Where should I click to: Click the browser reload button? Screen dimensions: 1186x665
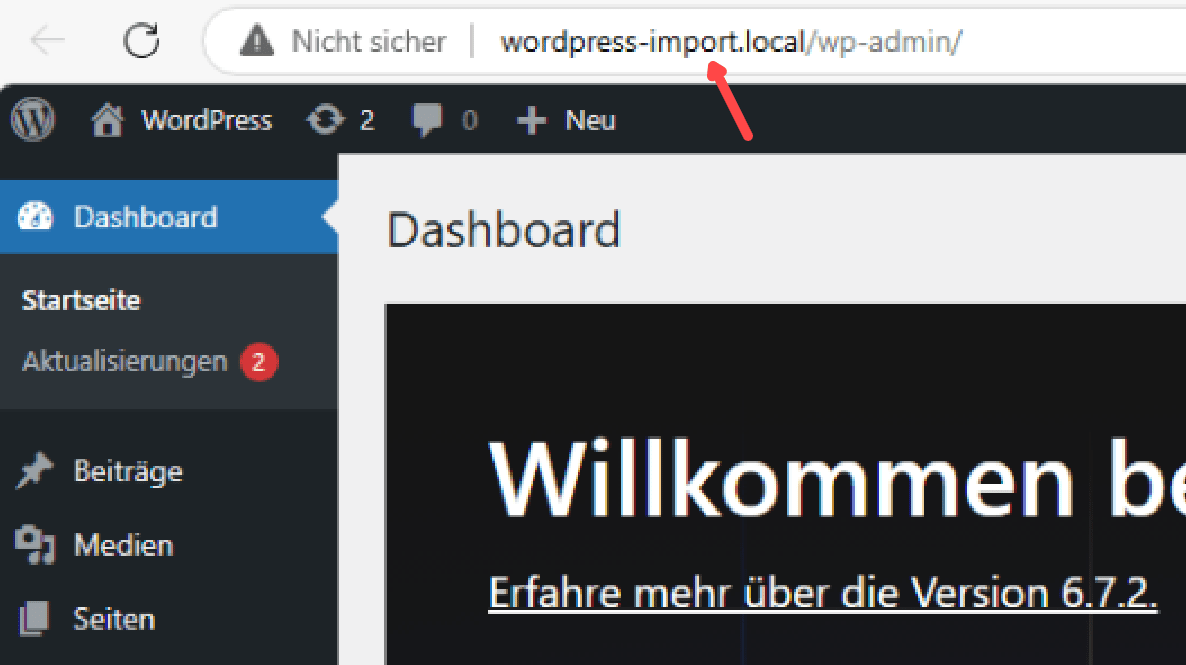point(142,41)
